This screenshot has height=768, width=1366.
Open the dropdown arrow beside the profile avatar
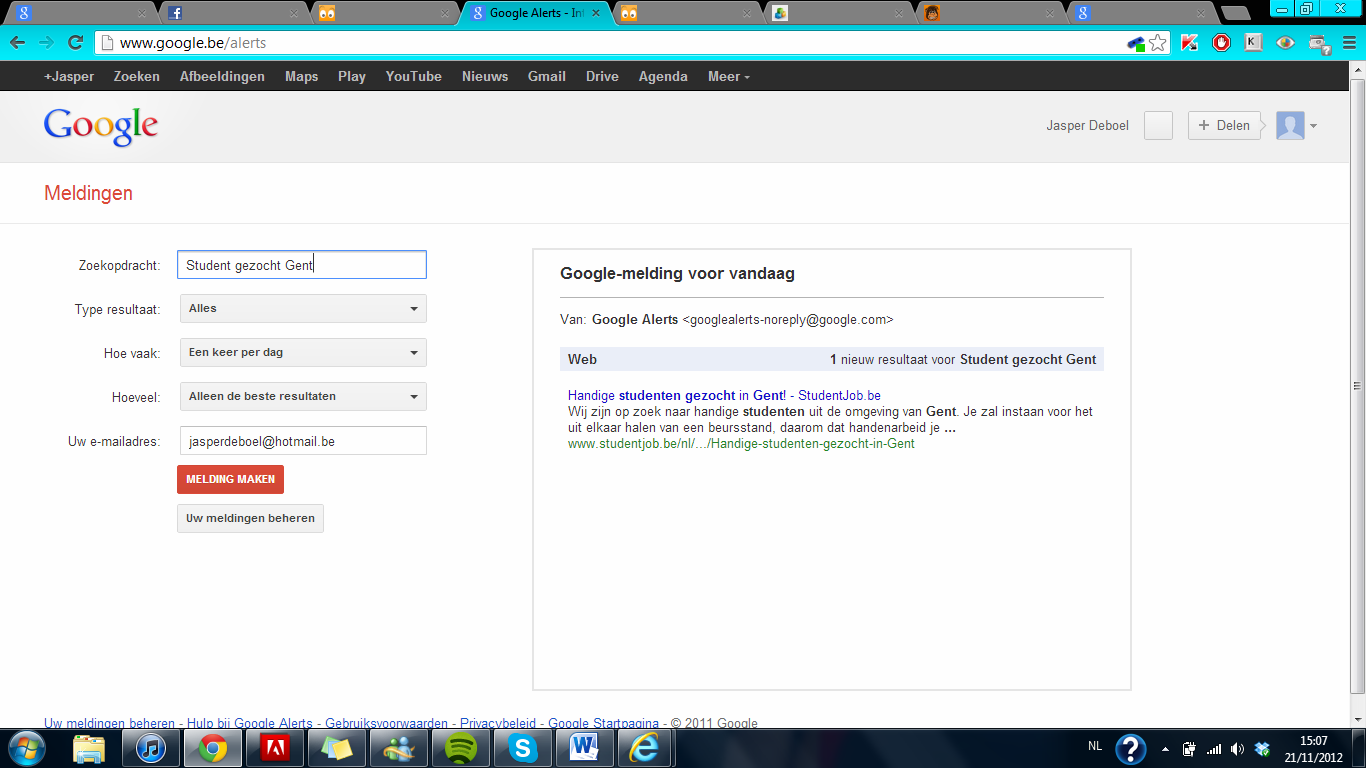tap(1313, 126)
